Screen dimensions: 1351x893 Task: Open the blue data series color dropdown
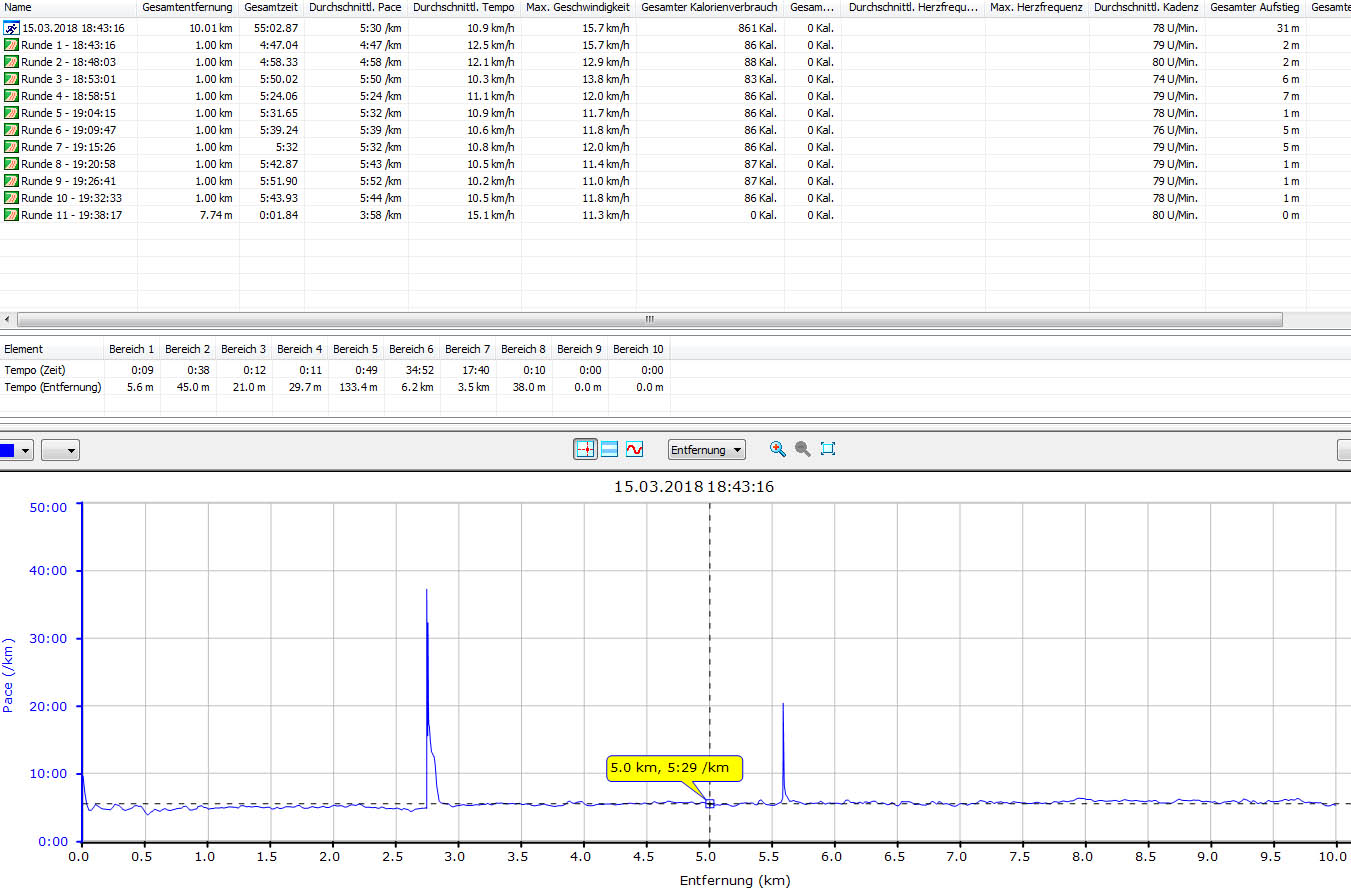click(17, 450)
